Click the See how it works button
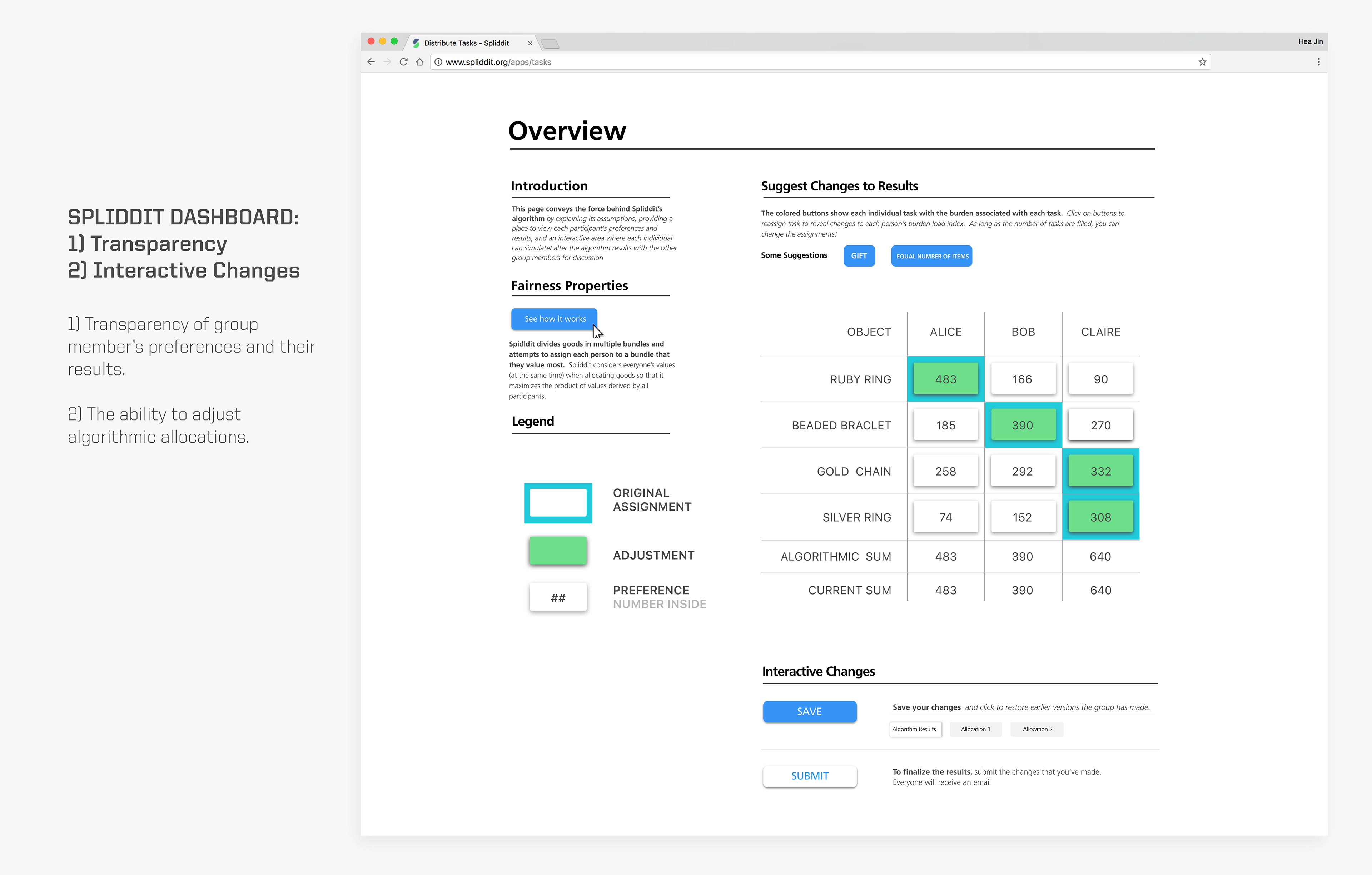 [x=555, y=319]
